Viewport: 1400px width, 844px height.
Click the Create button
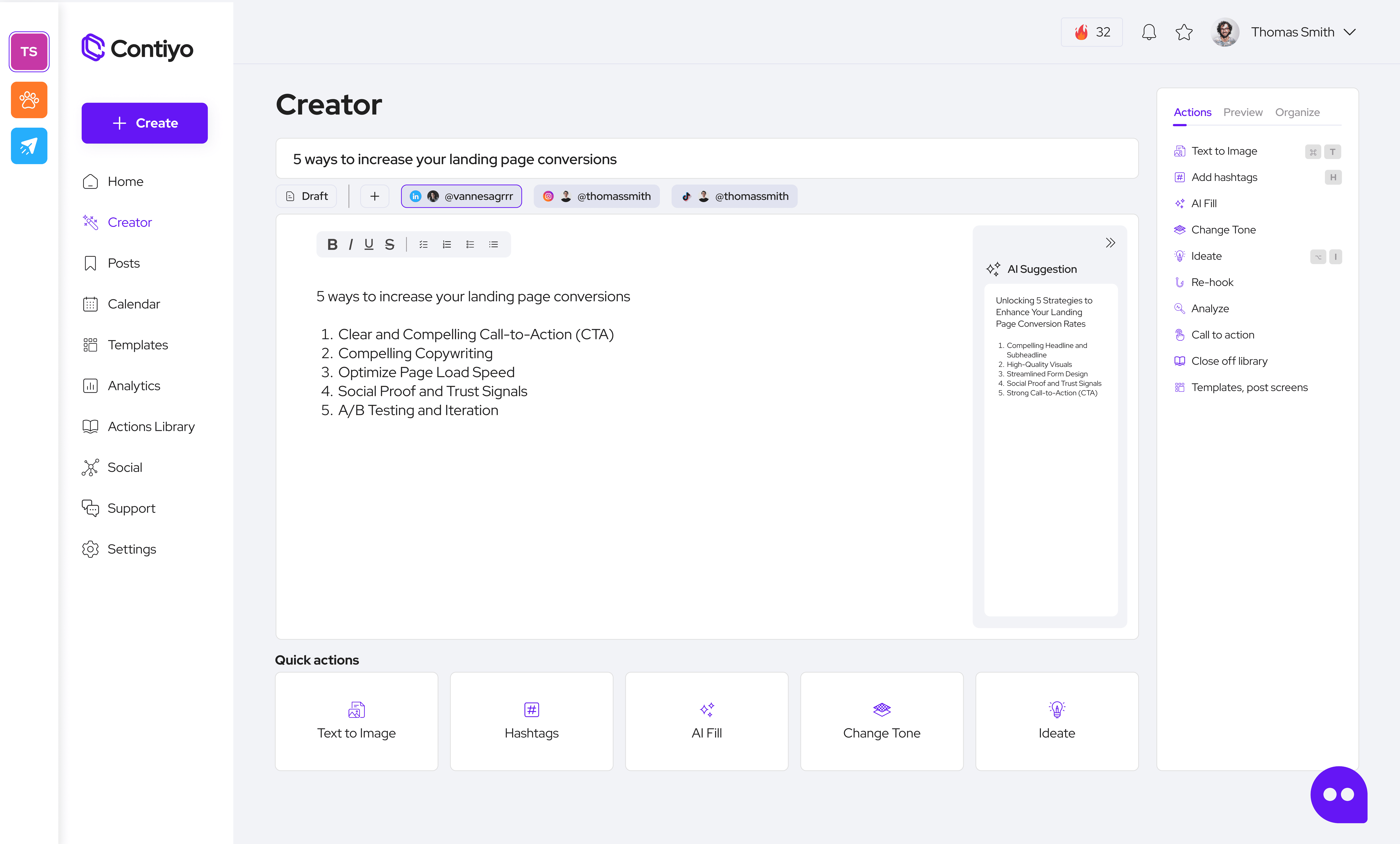click(x=144, y=123)
